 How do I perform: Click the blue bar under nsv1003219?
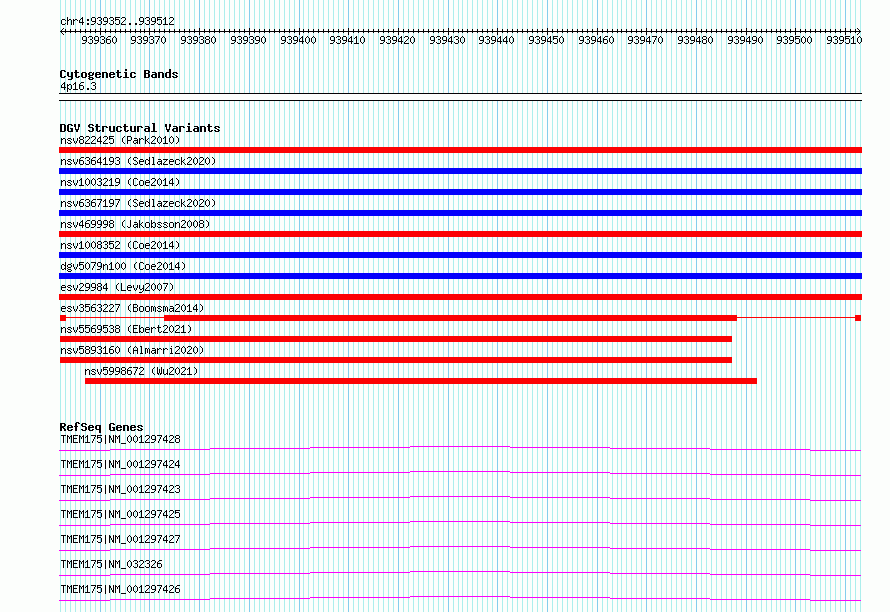(x=460, y=192)
